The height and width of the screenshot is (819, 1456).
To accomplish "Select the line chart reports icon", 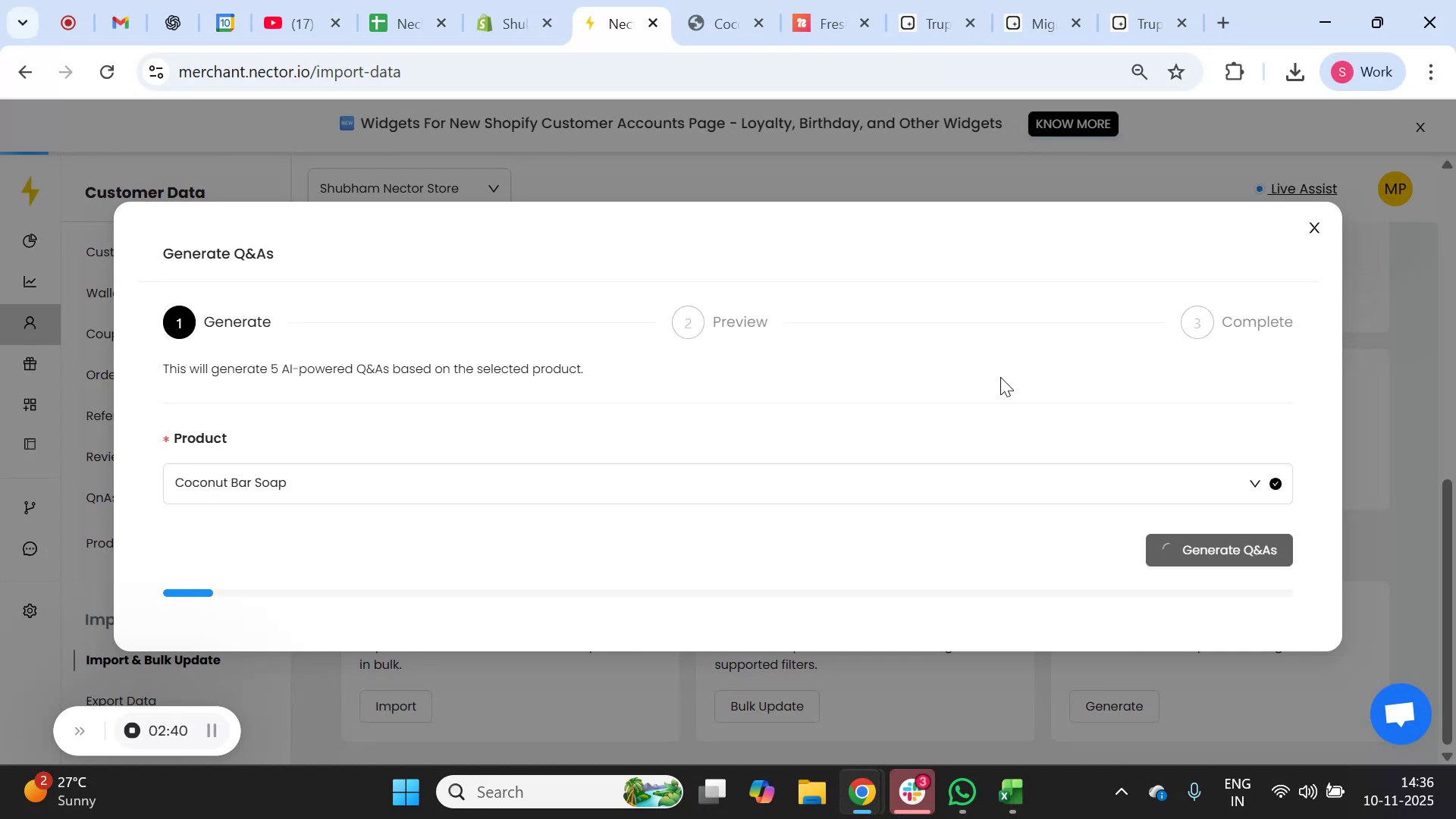I will pos(30,281).
